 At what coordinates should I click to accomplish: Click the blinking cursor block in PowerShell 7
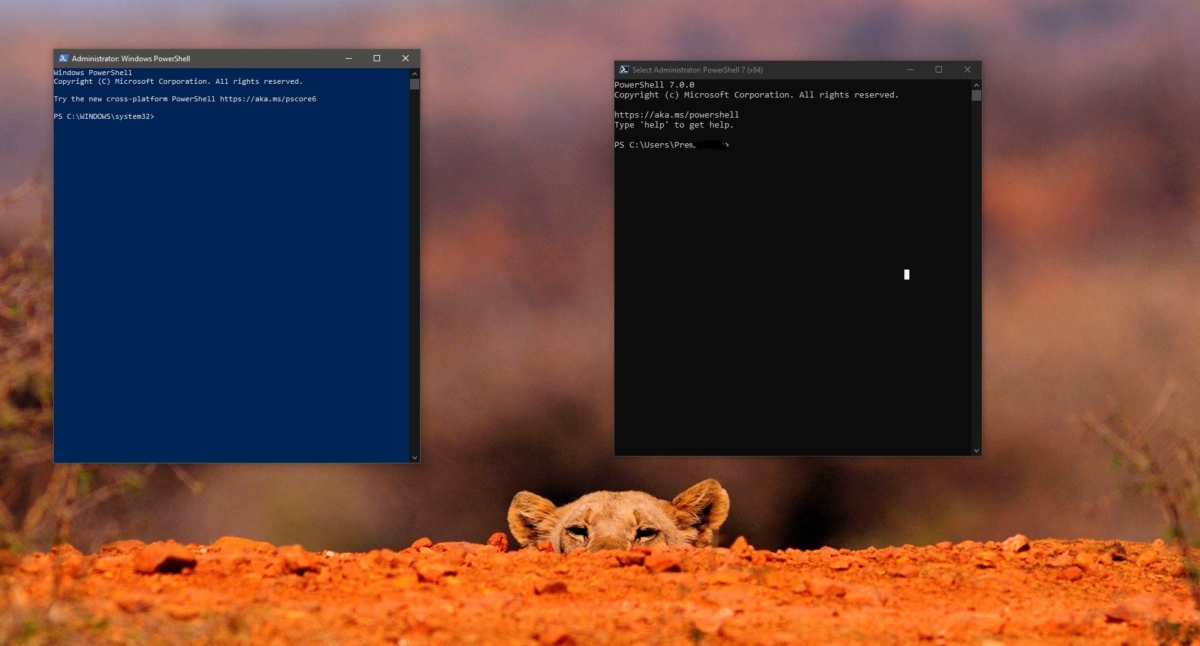[905, 274]
